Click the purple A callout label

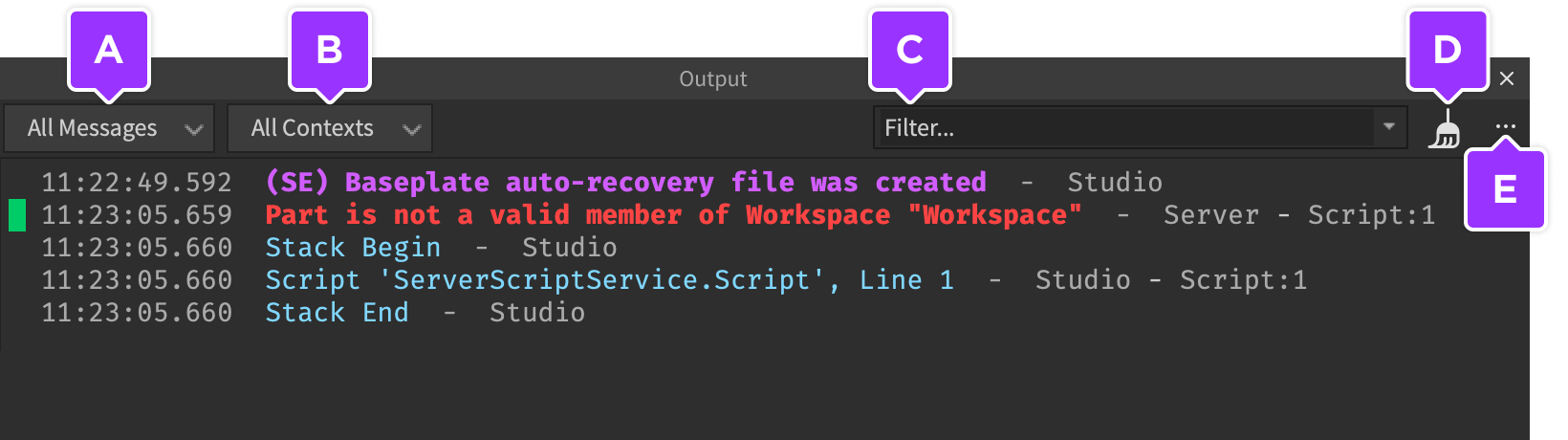pyautogui.click(x=109, y=50)
